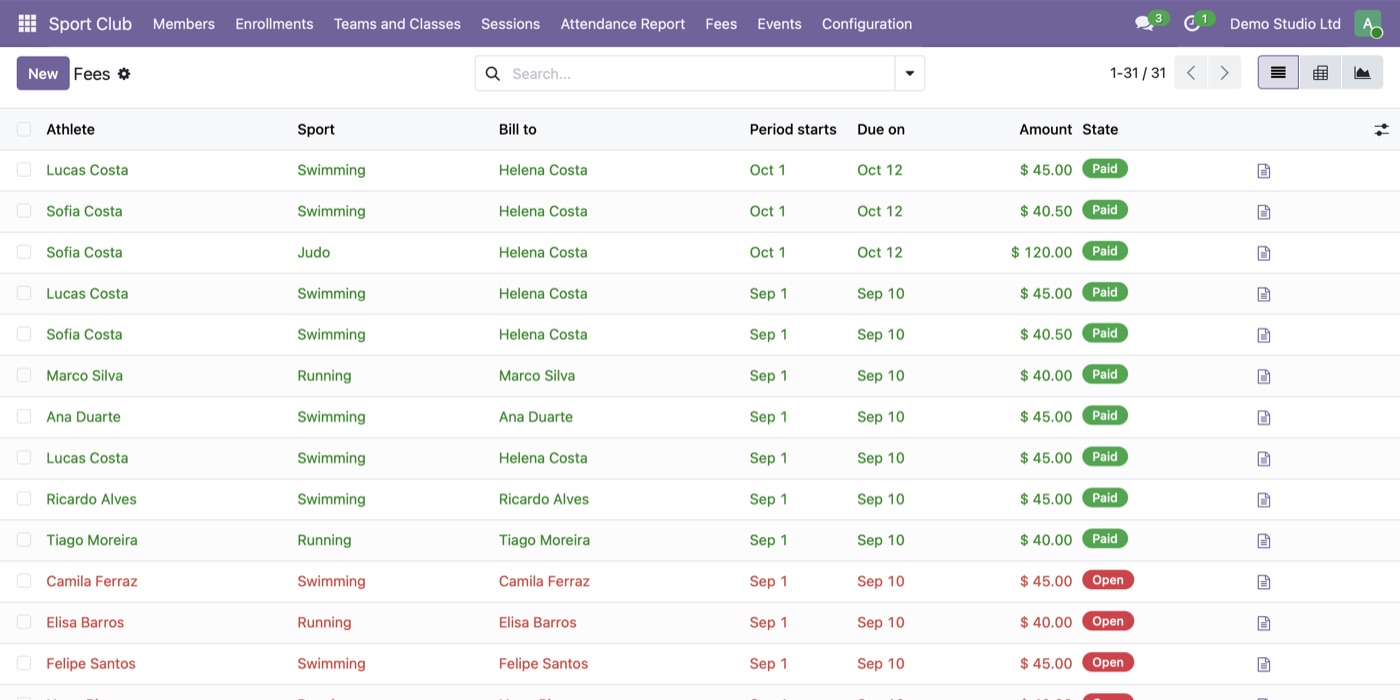
Task: Switch to list view
Action: (1278, 73)
